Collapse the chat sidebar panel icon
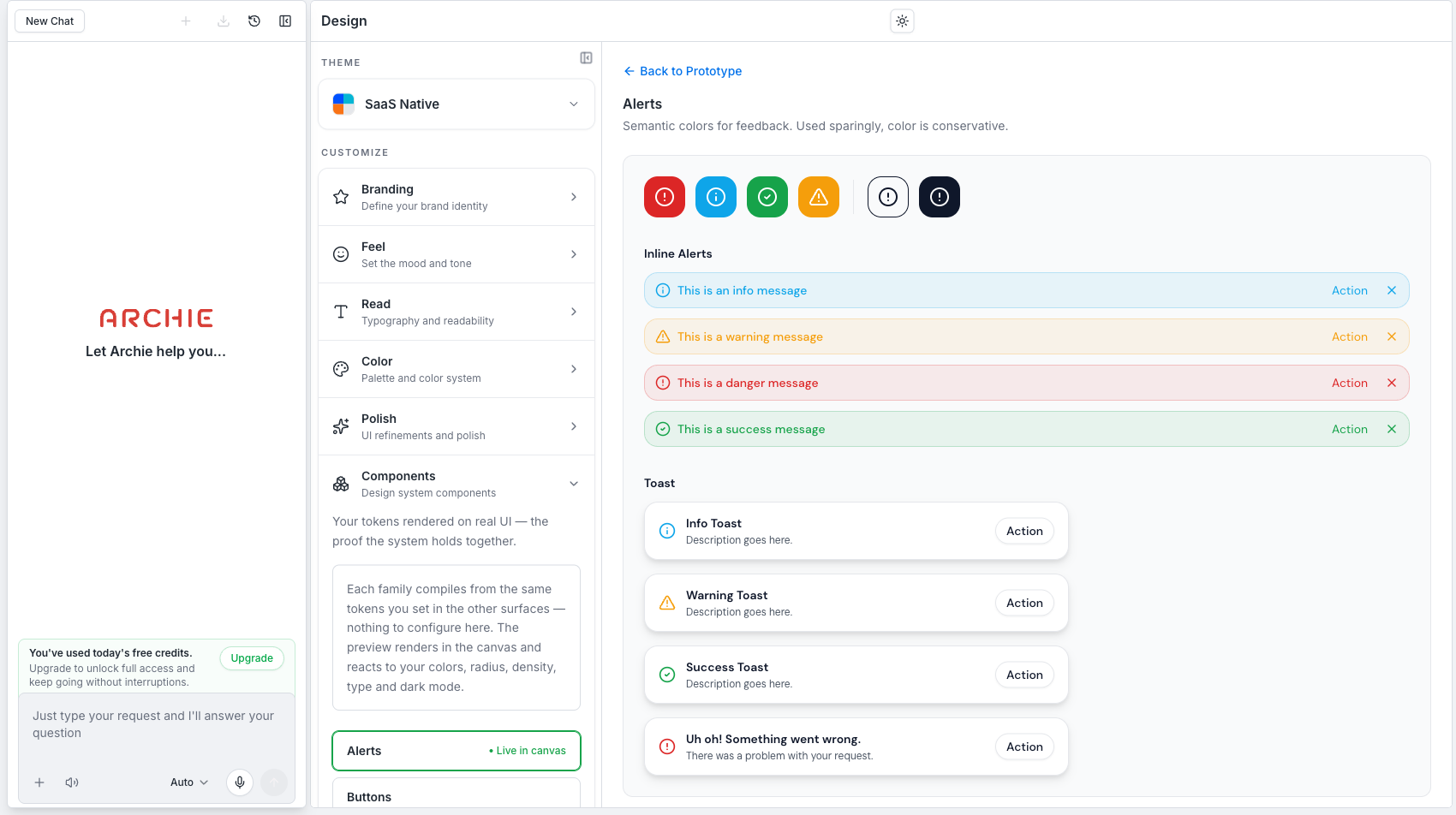Image resolution: width=1456 pixels, height=815 pixels. click(285, 21)
